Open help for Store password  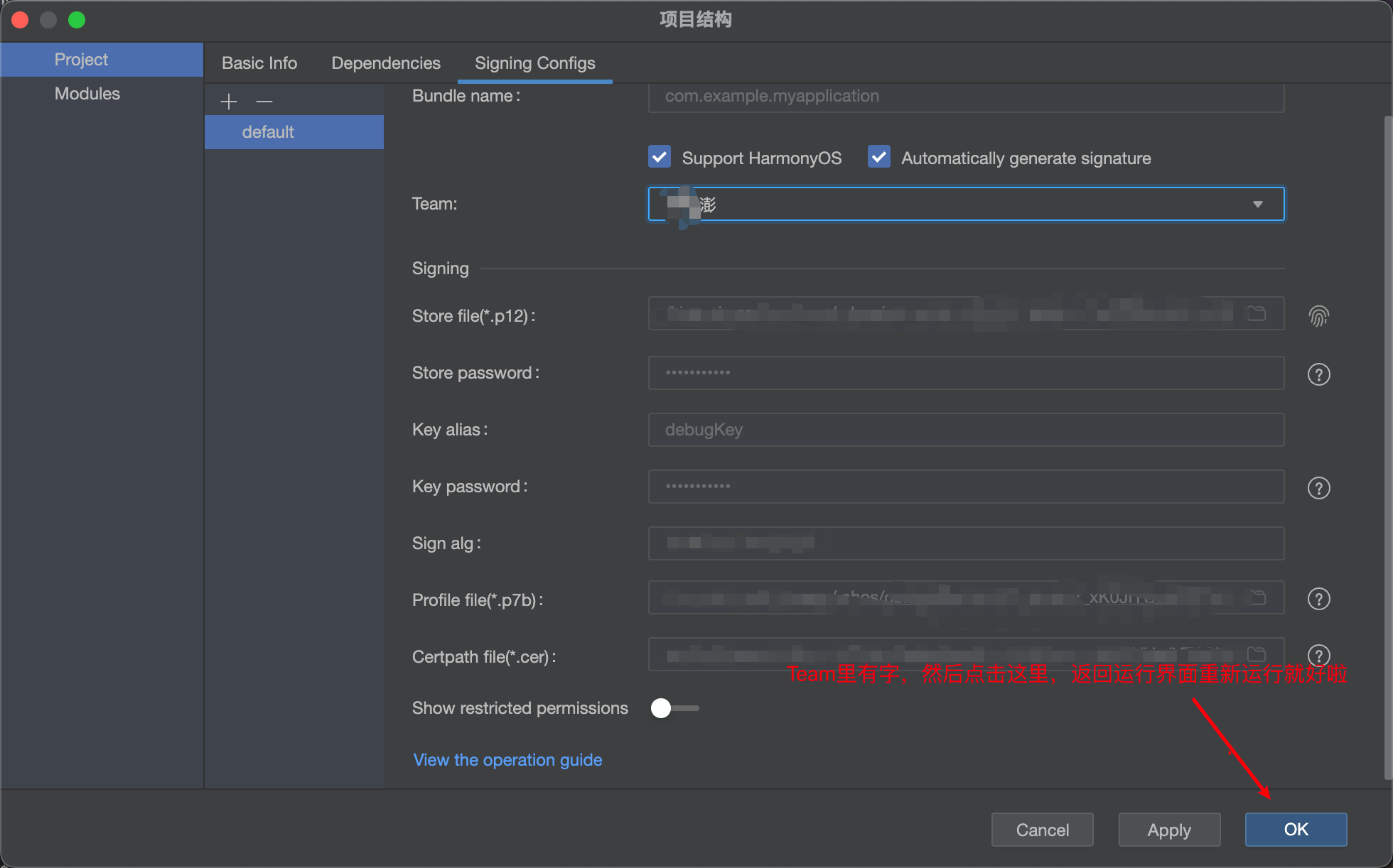[x=1319, y=374]
